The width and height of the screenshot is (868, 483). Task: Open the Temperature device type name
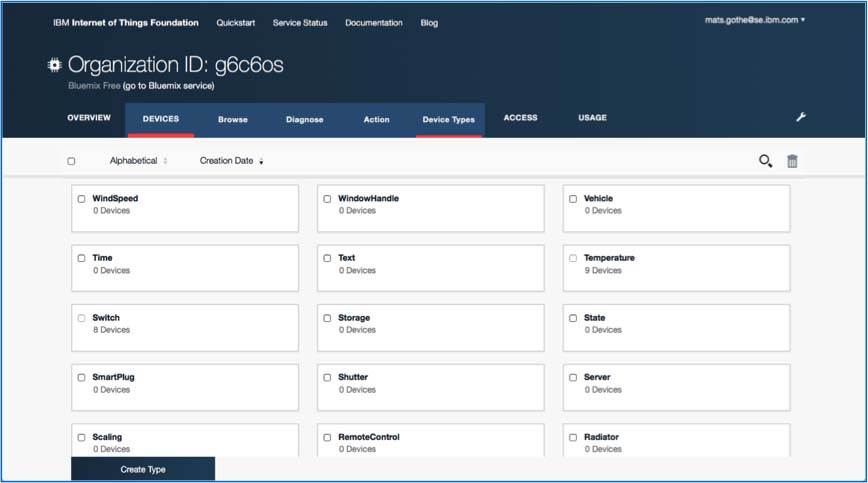(x=609, y=258)
